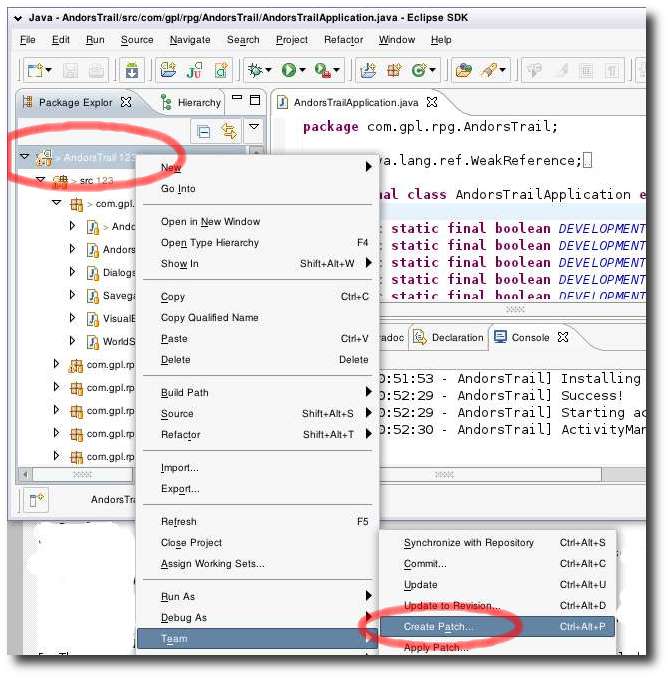
Task: Click the Collapse All icon in Package Explorer
Action: (x=204, y=131)
